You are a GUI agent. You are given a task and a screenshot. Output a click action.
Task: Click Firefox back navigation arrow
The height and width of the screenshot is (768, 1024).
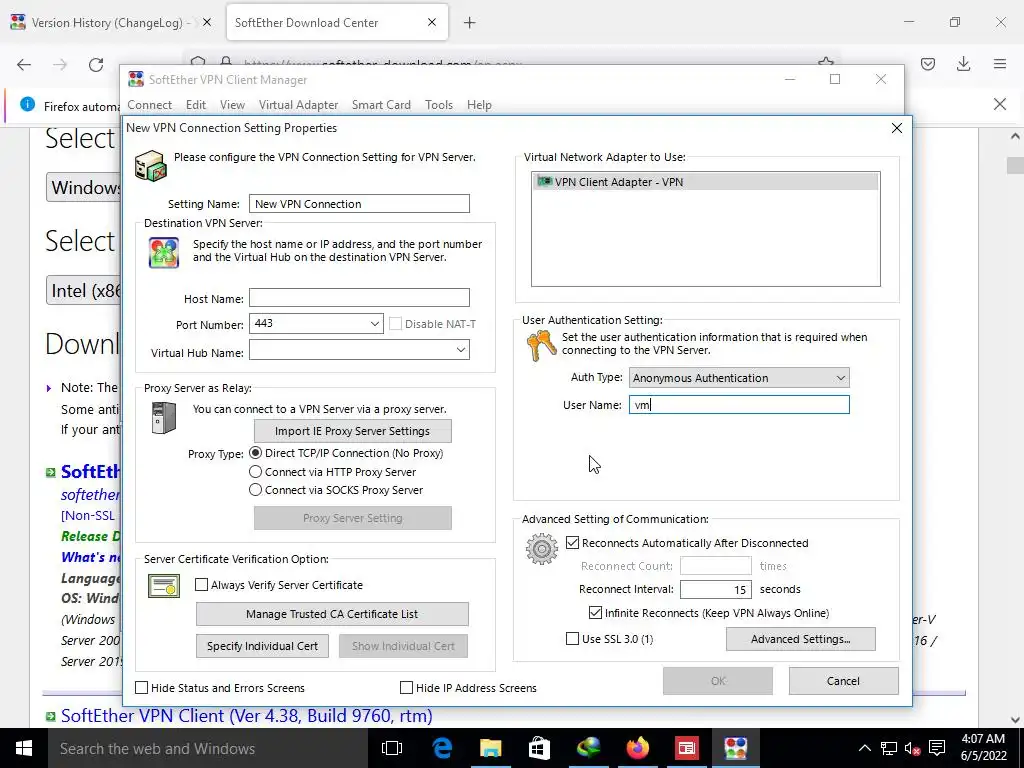[24, 64]
